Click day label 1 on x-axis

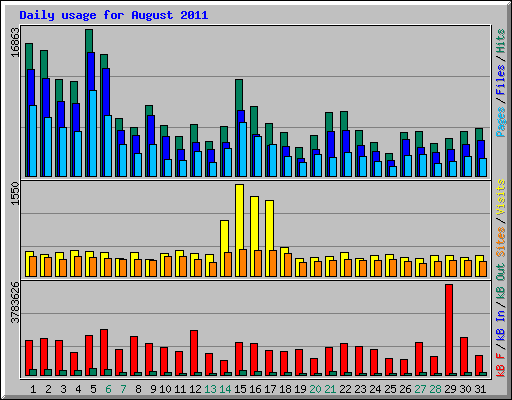33,389
